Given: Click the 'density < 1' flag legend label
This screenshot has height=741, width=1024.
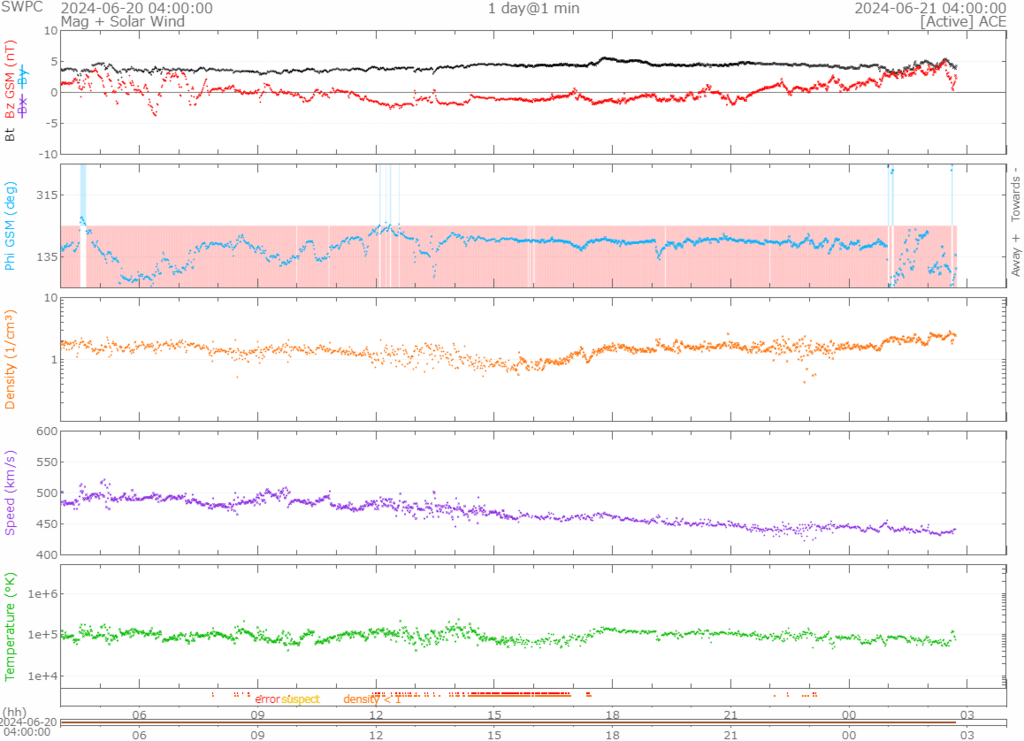Looking at the screenshot, I should tap(372, 699).
